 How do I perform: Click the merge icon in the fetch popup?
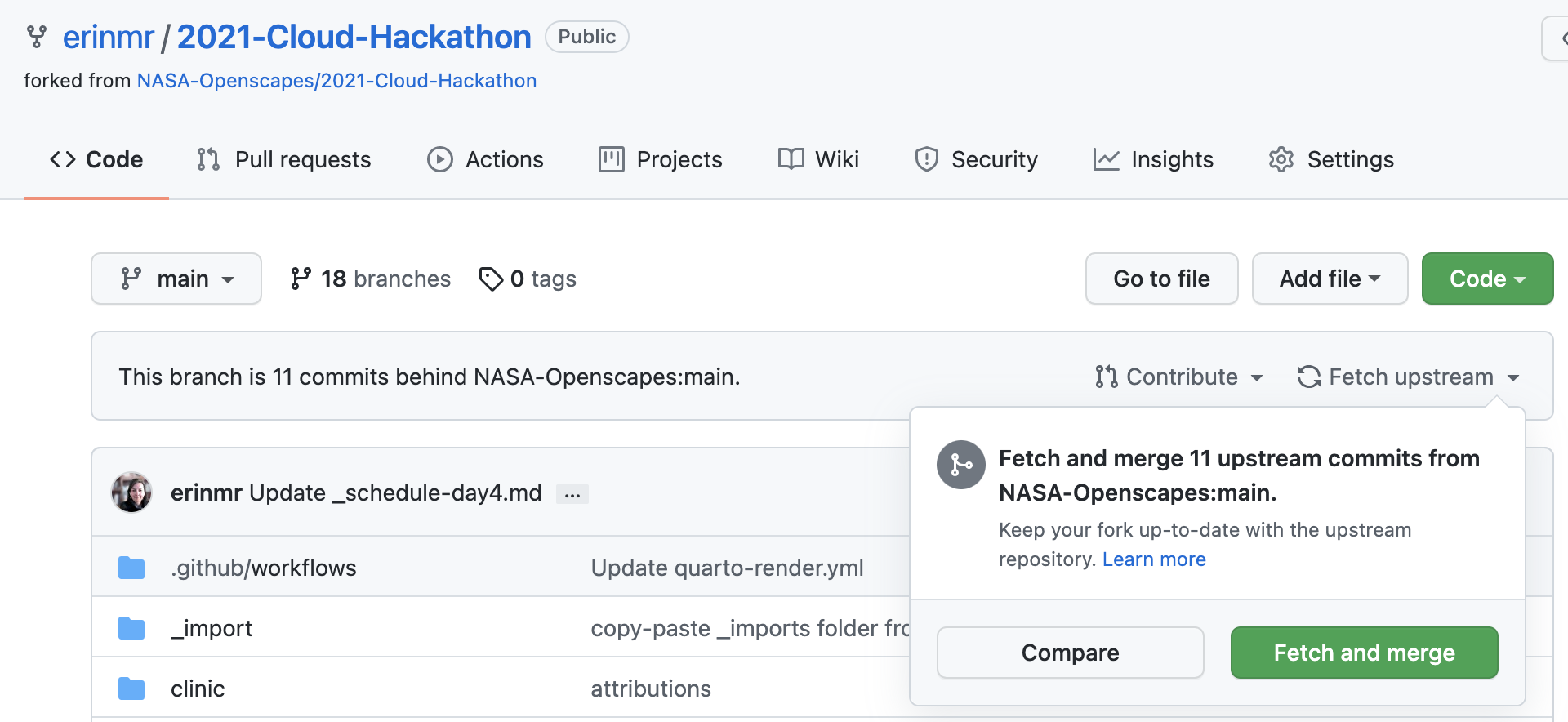(960, 465)
